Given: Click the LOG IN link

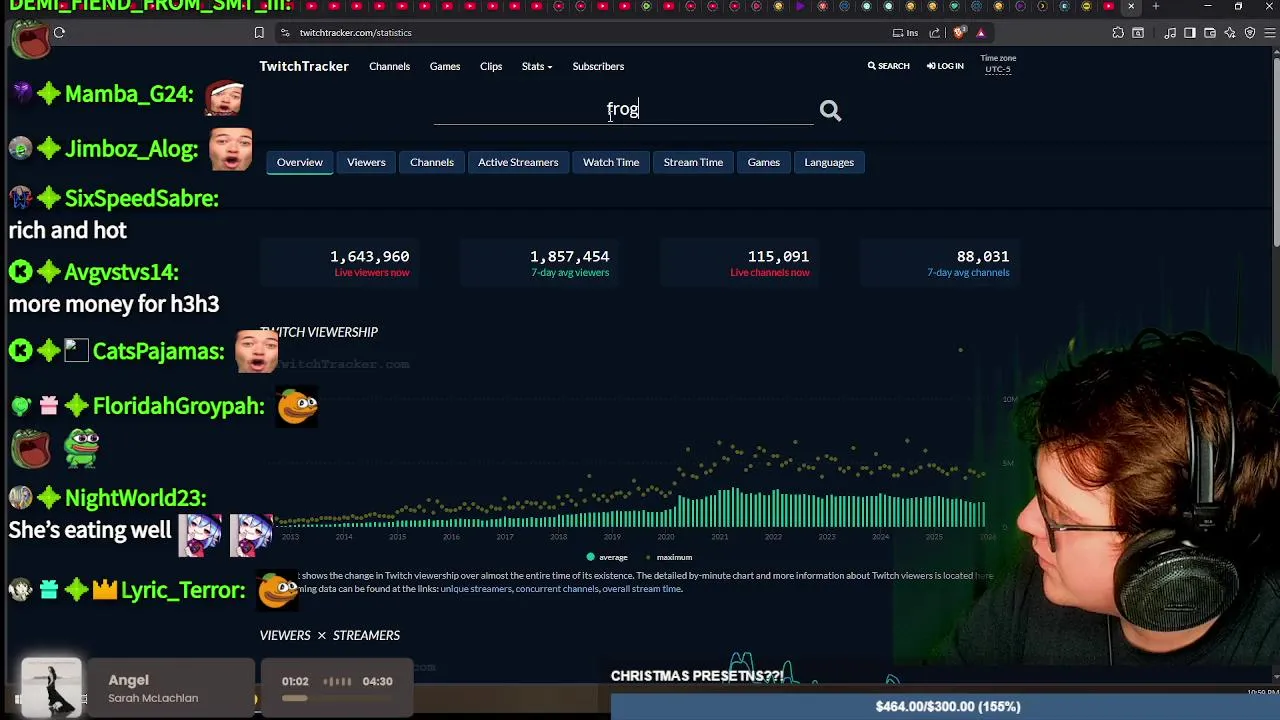Looking at the screenshot, I should pyautogui.click(x=945, y=66).
